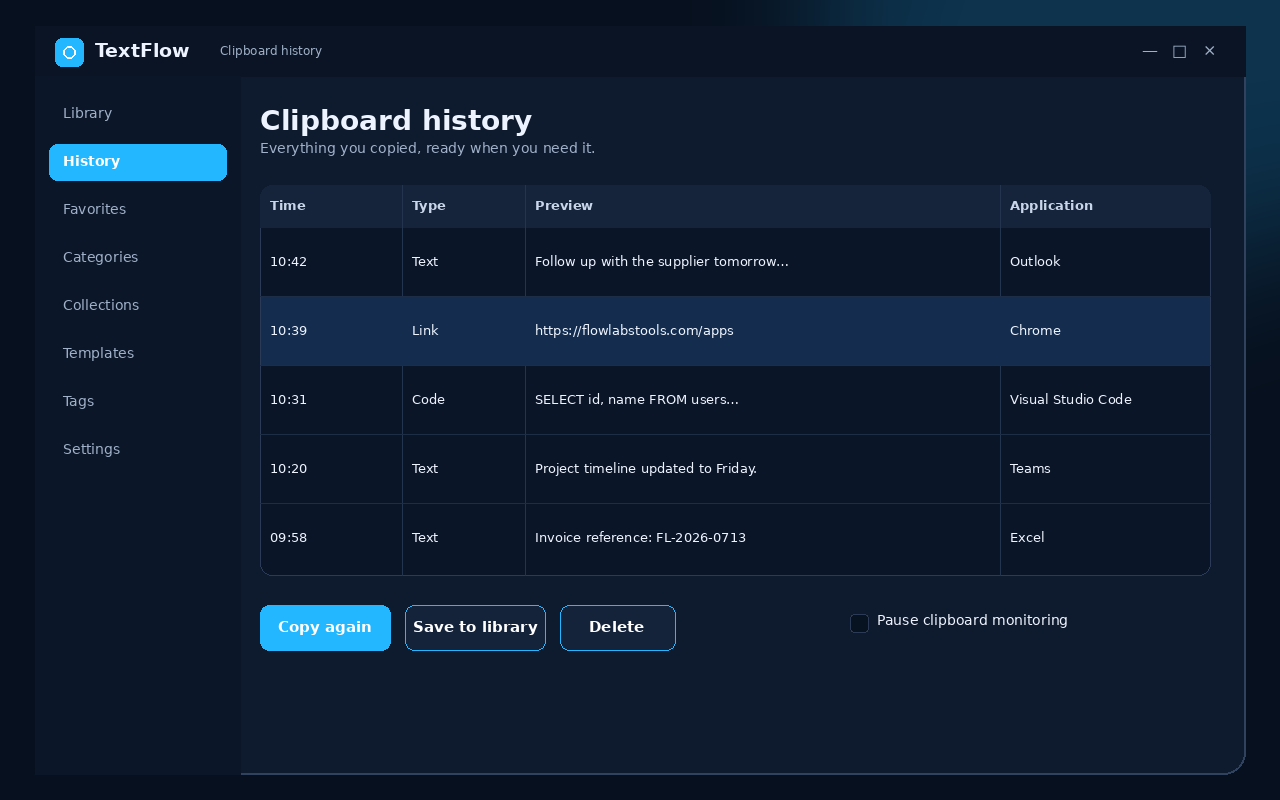The image size is (1280, 800).
Task: Minimize the TextFlow window
Action: pos(1150,51)
